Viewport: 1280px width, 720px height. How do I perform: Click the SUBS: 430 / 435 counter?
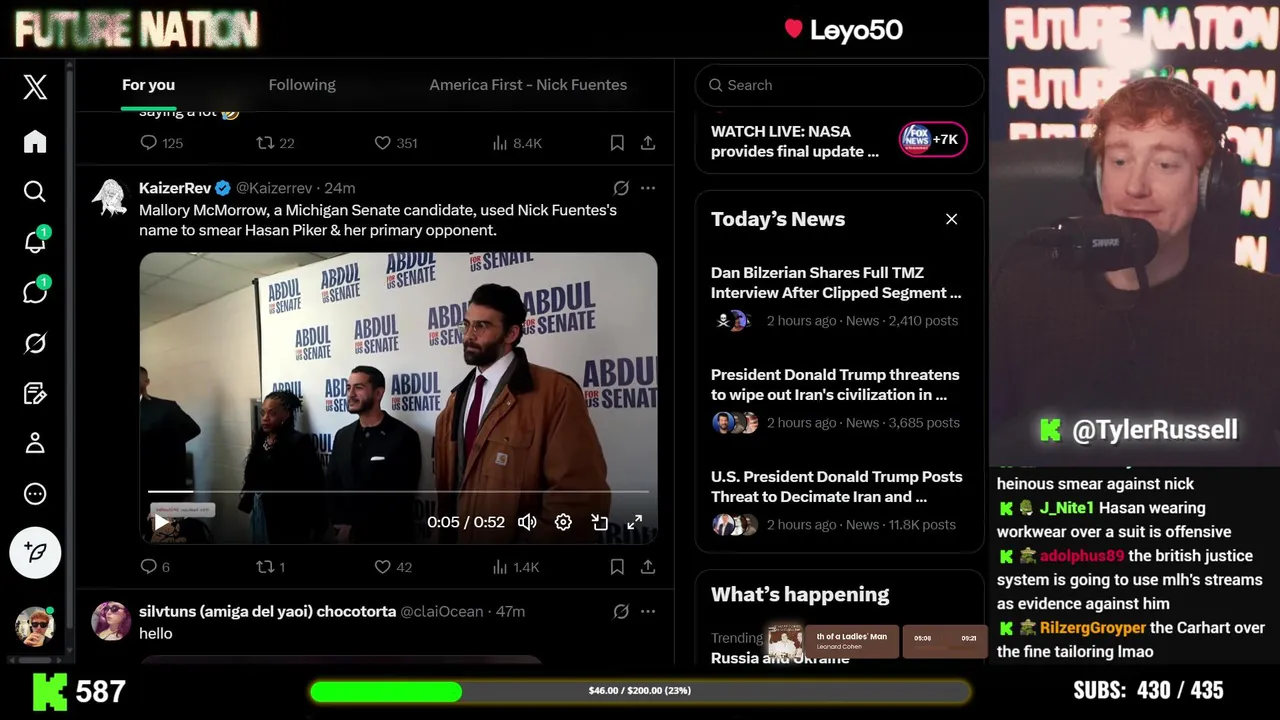(1148, 691)
